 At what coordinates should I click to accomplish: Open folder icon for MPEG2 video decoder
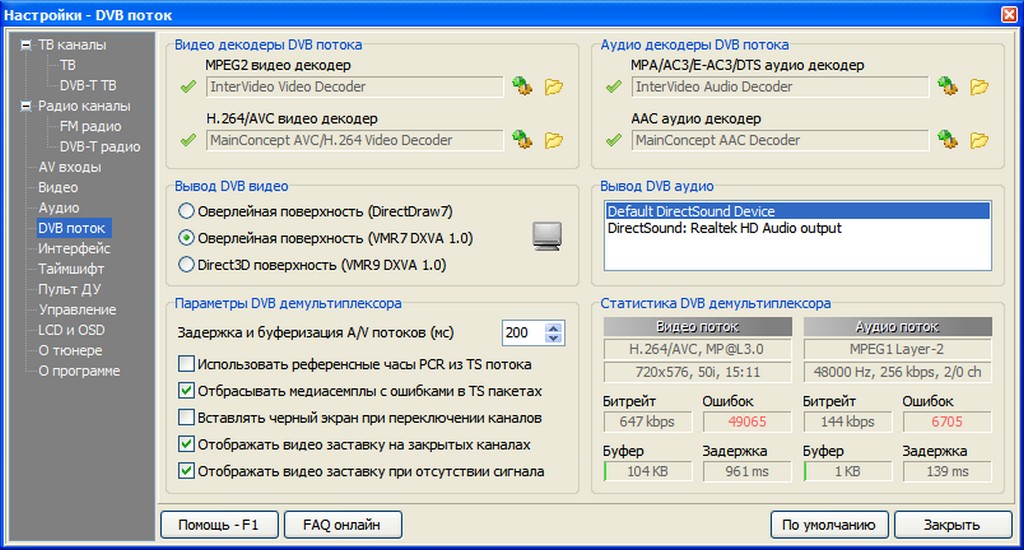pos(553,87)
